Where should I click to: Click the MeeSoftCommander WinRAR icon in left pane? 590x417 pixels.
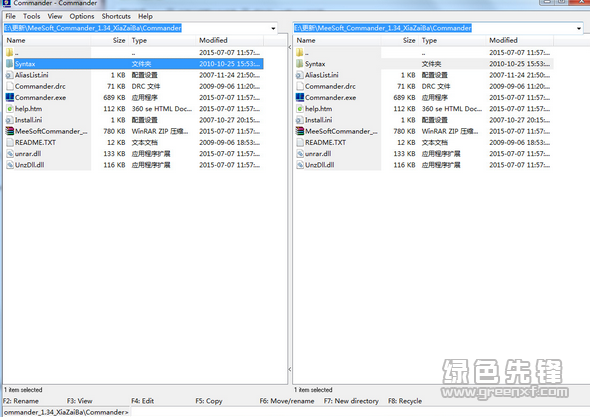(x=9, y=131)
